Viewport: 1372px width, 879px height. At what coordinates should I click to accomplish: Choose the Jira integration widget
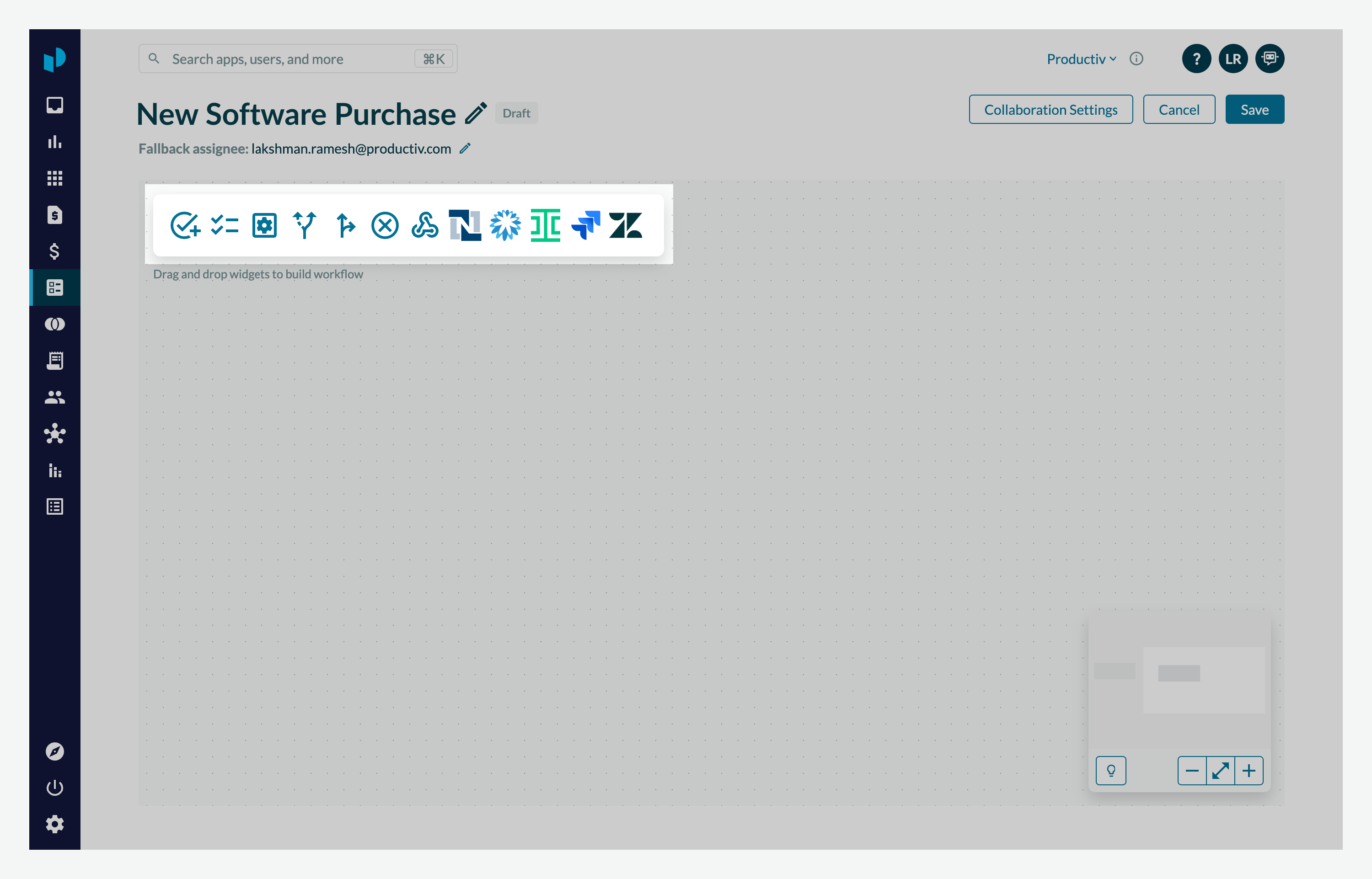click(x=586, y=225)
